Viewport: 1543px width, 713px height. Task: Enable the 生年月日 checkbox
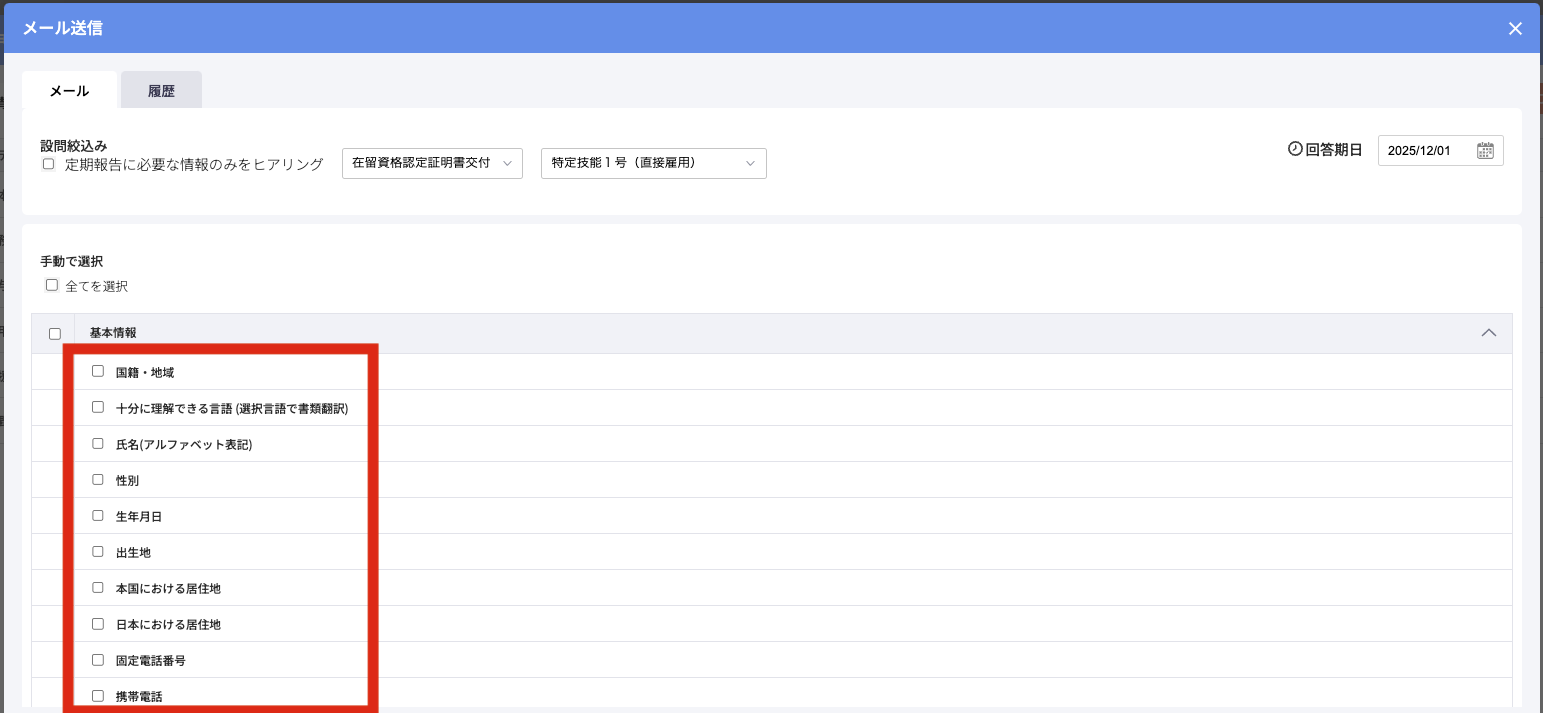click(x=98, y=515)
